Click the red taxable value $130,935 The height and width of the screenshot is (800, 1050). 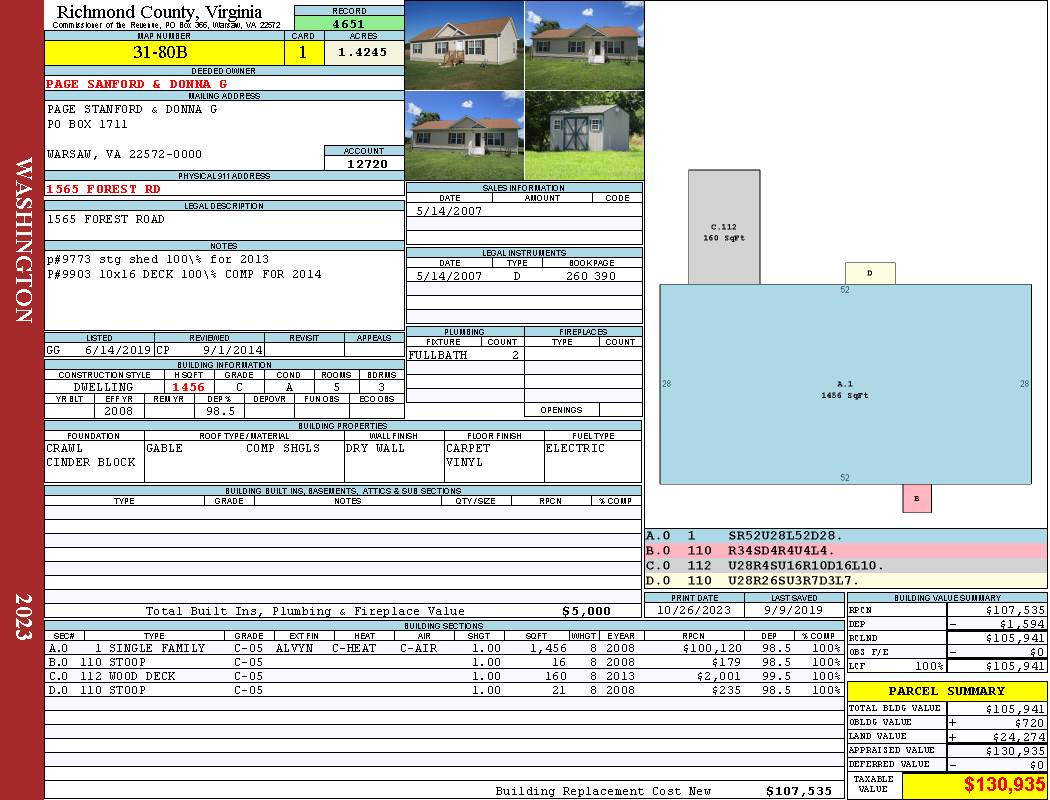pos(1004,785)
